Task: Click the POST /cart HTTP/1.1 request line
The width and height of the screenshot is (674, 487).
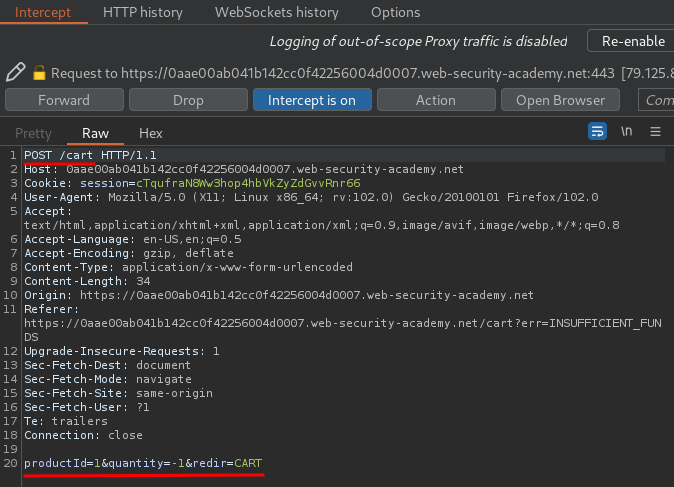Action: click(x=90, y=155)
